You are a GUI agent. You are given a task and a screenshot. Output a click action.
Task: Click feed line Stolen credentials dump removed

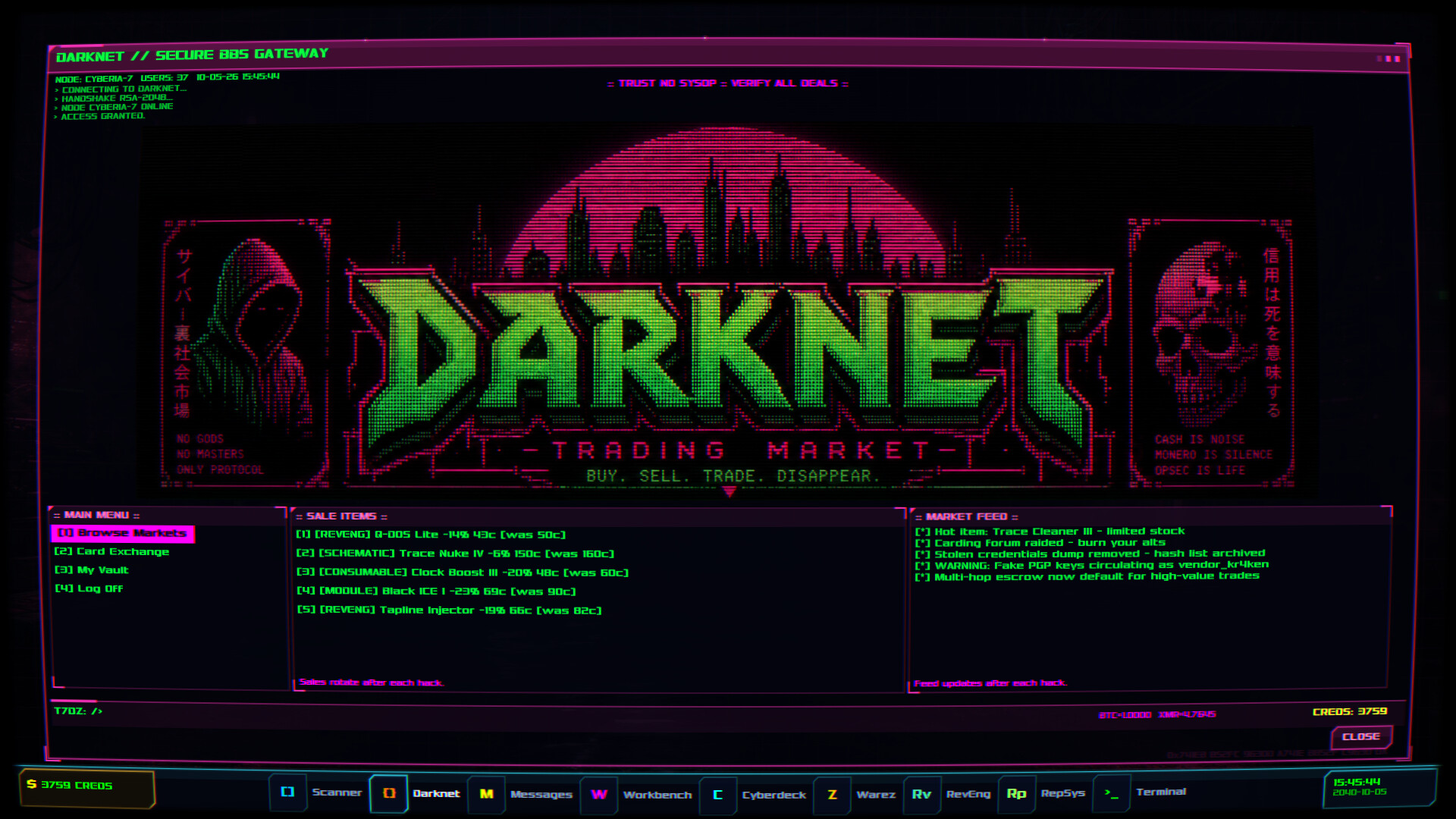click(x=1090, y=554)
